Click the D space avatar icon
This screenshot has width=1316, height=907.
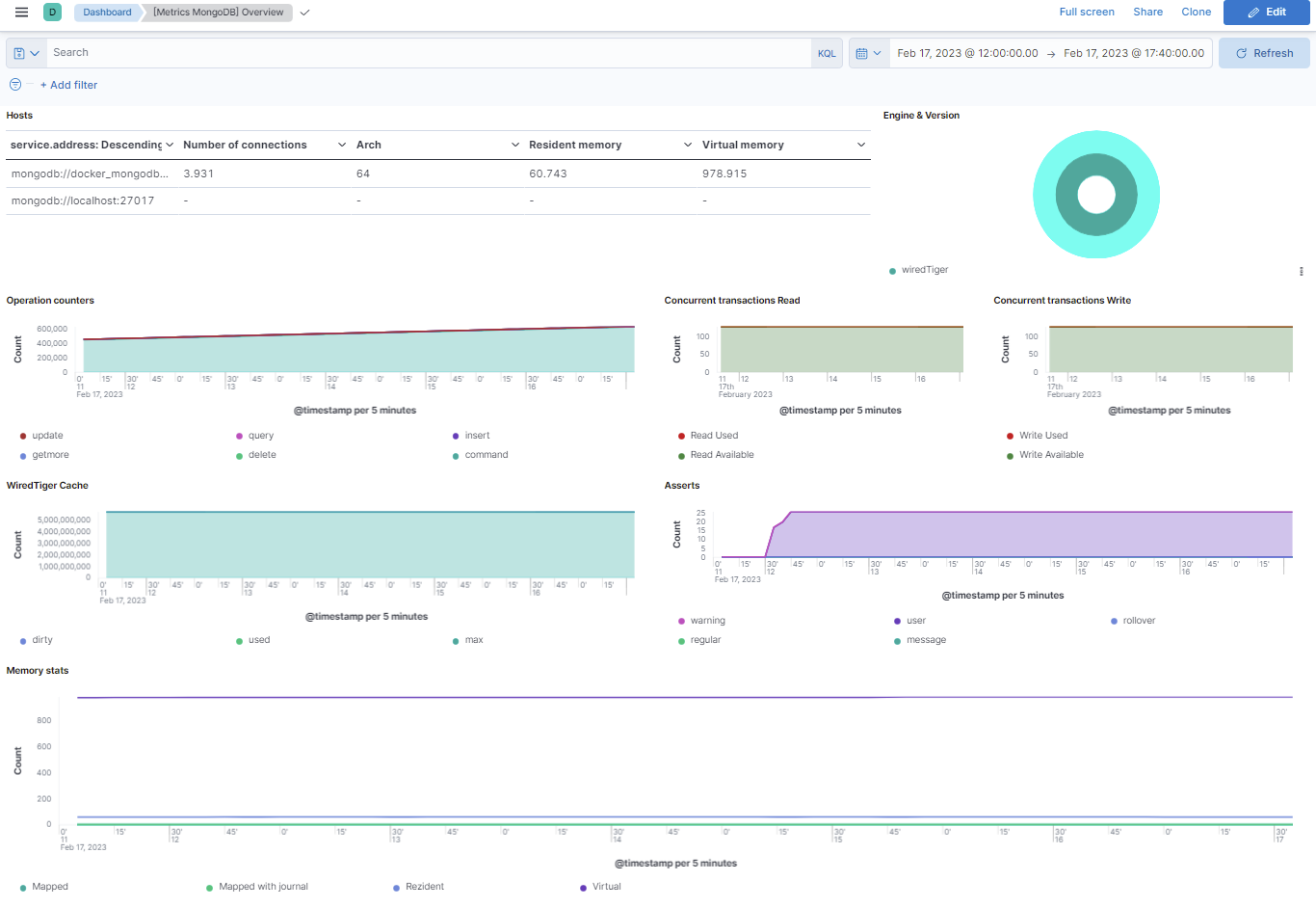point(52,12)
